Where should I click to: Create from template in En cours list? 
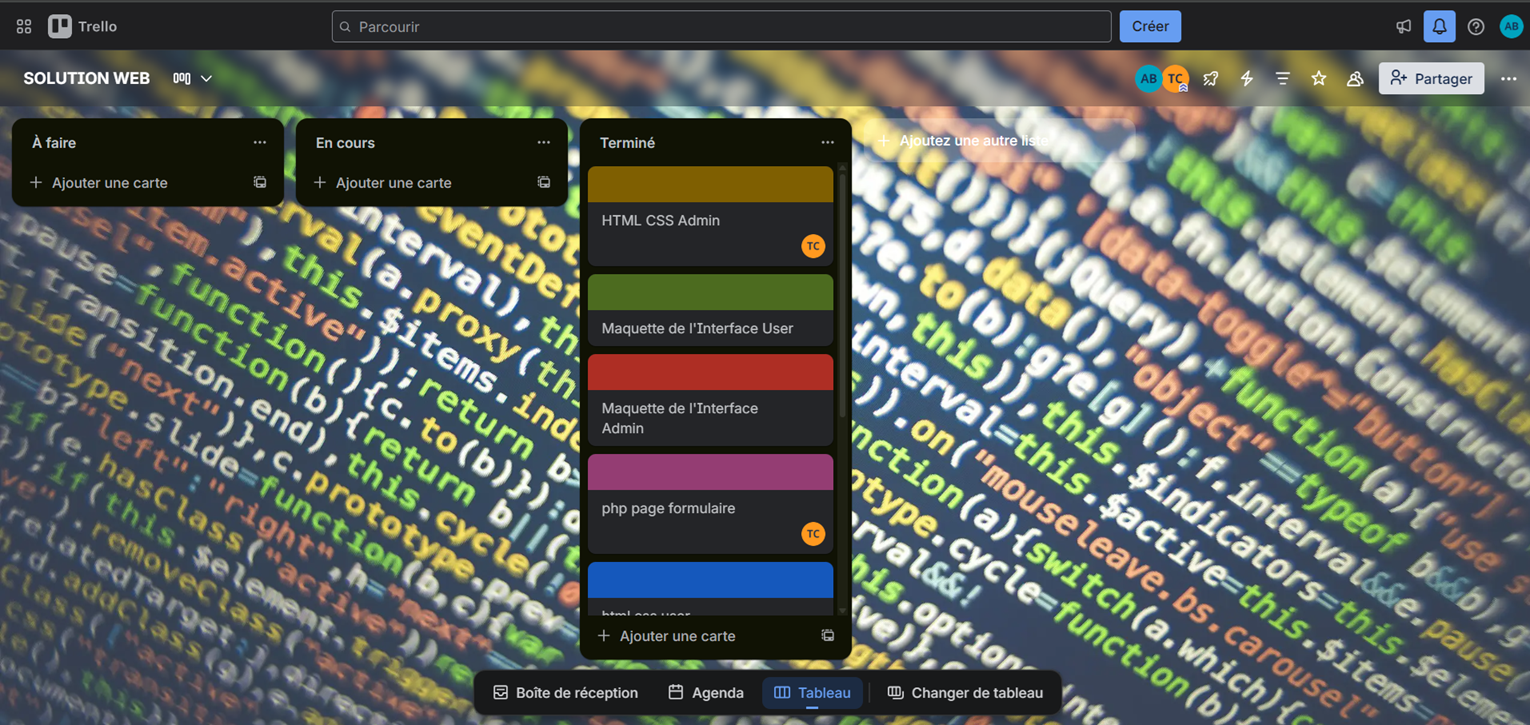tap(544, 182)
